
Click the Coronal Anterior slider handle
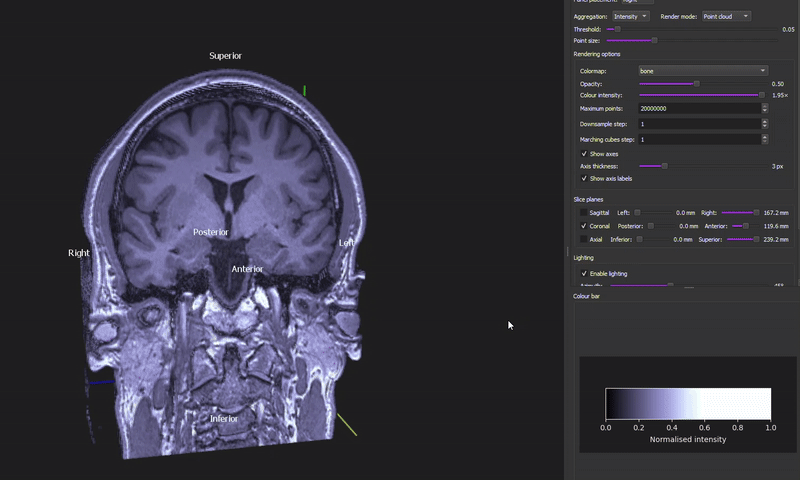(745, 226)
